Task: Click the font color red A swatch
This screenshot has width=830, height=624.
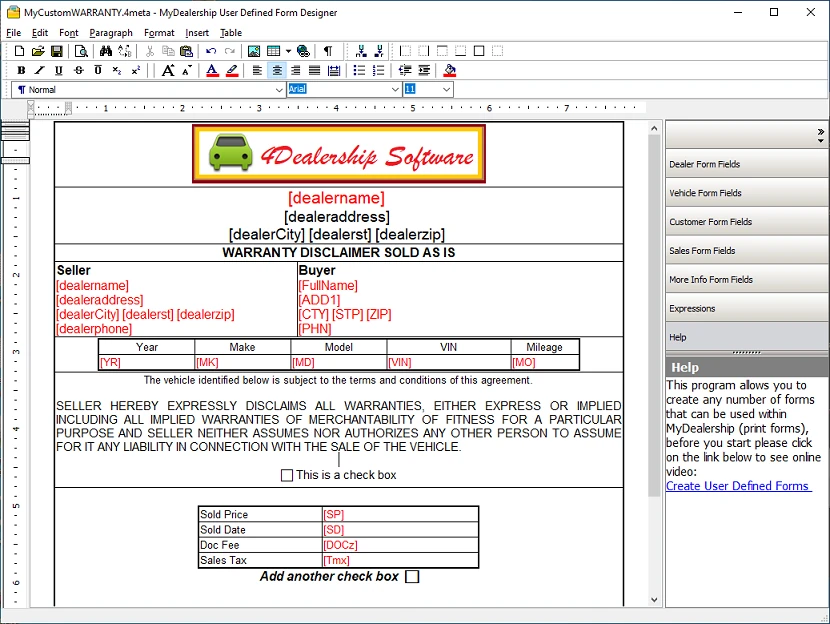Action: (x=212, y=70)
